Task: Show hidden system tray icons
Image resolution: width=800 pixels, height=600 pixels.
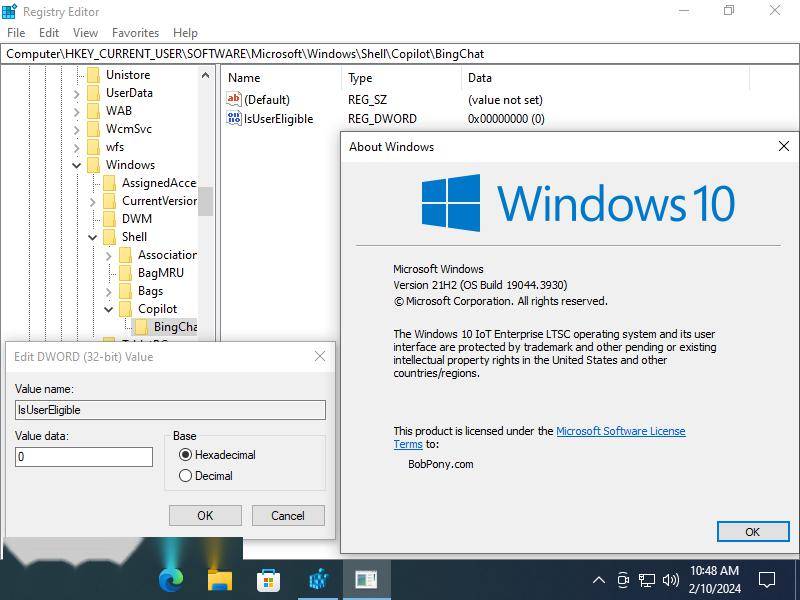Action: pyautogui.click(x=599, y=580)
